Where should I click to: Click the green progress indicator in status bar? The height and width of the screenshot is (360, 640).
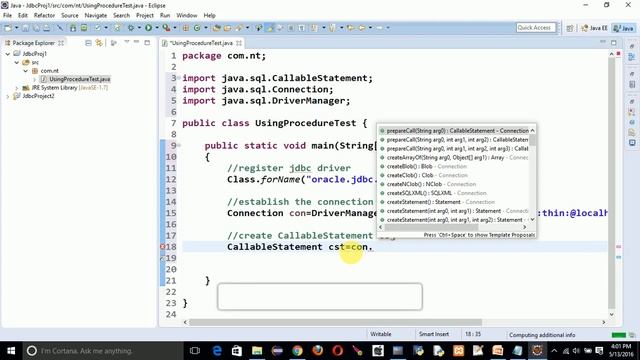click(x=619, y=335)
